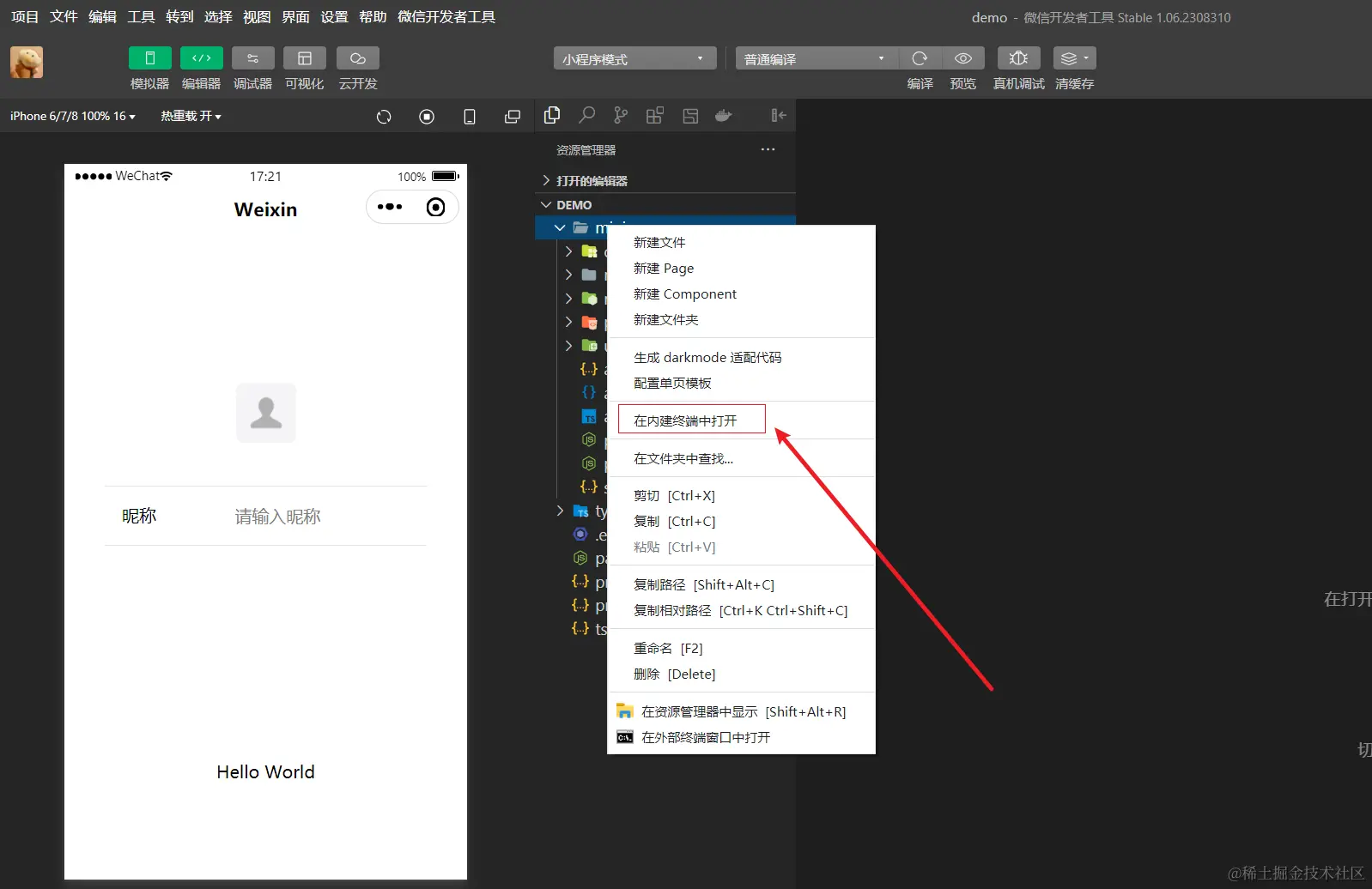Image resolution: width=1372 pixels, height=889 pixels.
Task: Click the 编译 compile refresh icon
Action: point(920,58)
